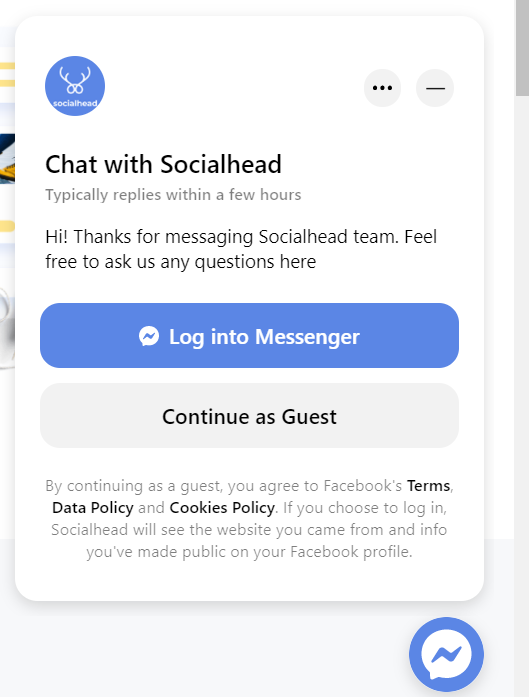Click the white cup image at left edge
Image resolution: width=529 pixels, height=697 pixels.
pyautogui.click(x=8, y=329)
